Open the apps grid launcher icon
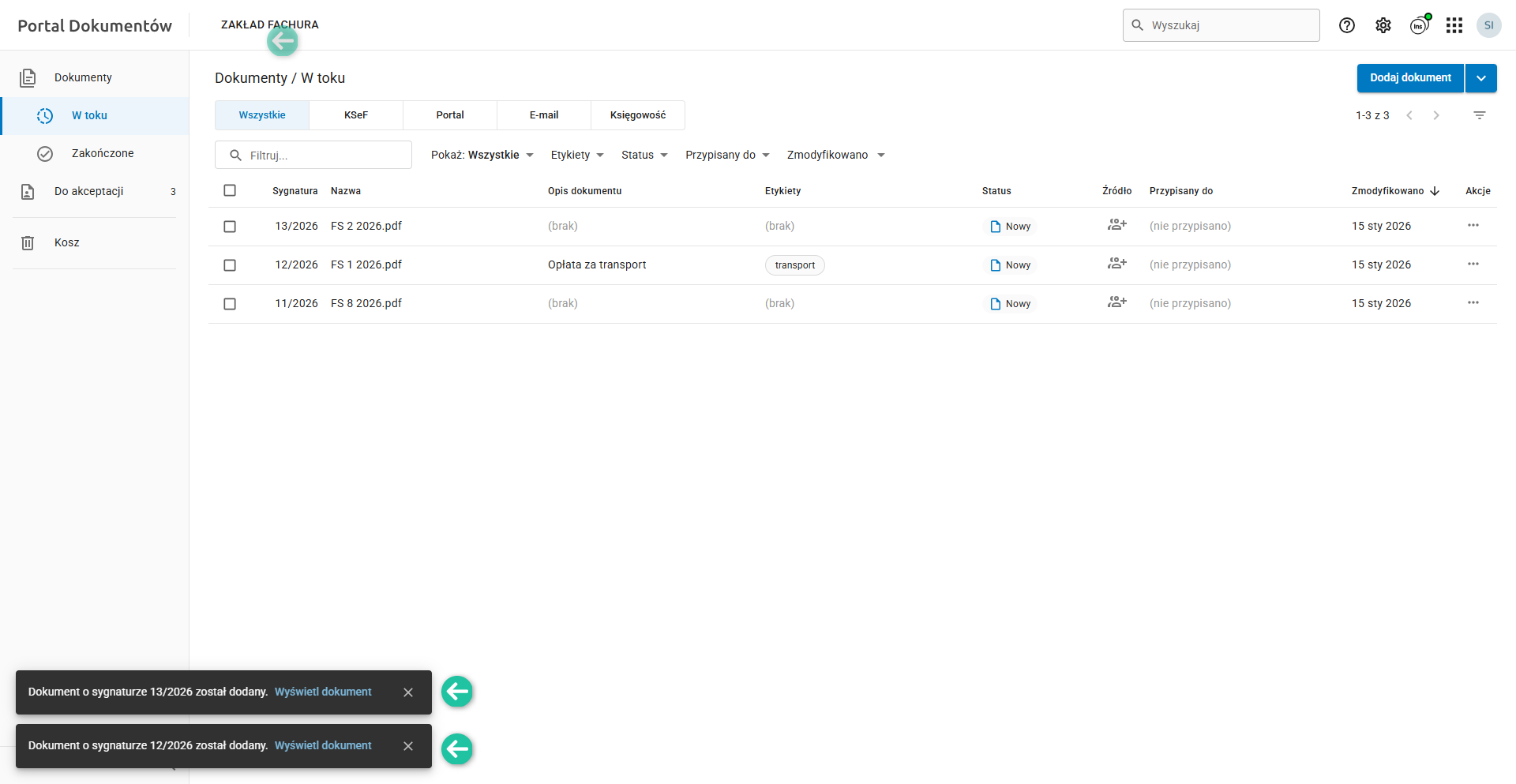Screen dimensions: 1516x784 [x=1454, y=25]
